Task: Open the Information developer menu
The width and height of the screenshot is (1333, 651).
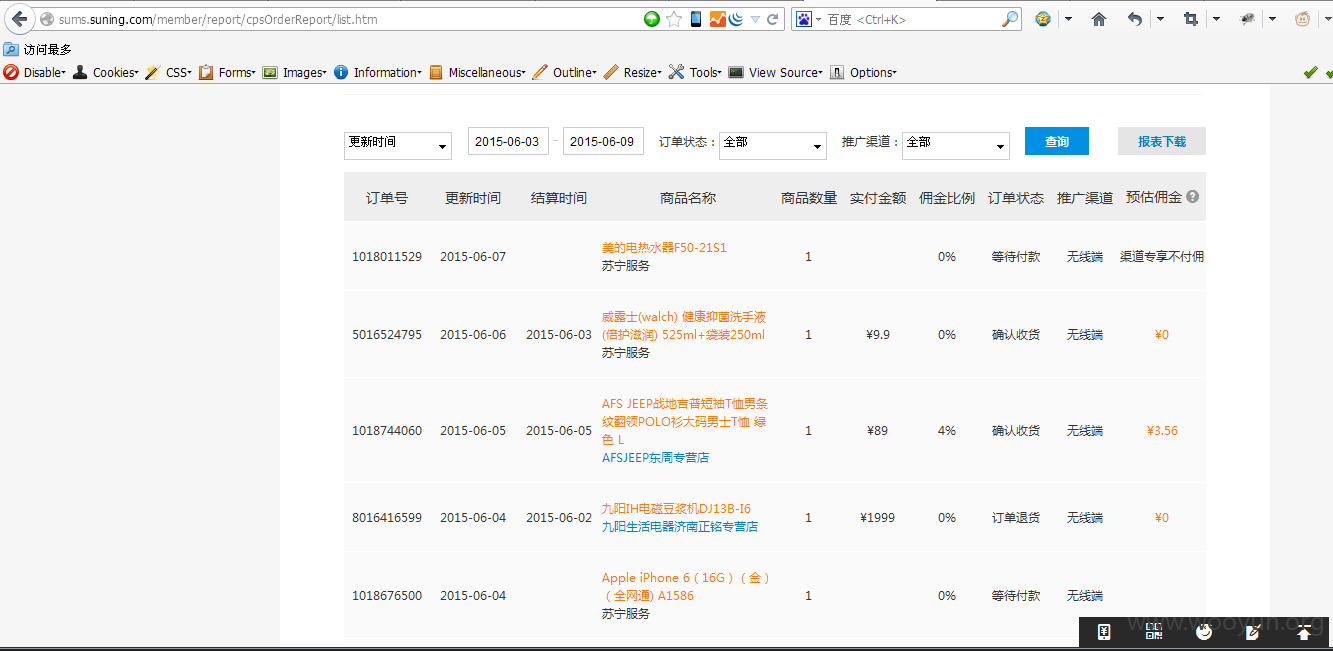Action: [x=377, y=72]
